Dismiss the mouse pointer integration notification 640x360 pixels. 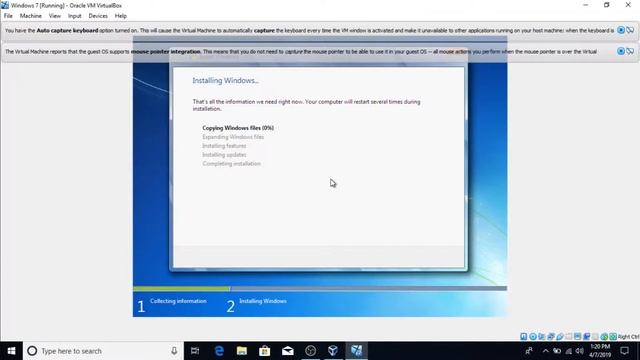(621, 51)
